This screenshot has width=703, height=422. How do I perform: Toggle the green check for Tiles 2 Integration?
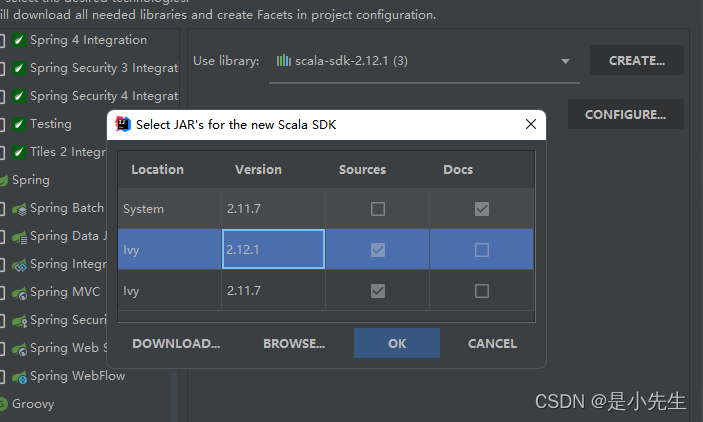(19, 152)
